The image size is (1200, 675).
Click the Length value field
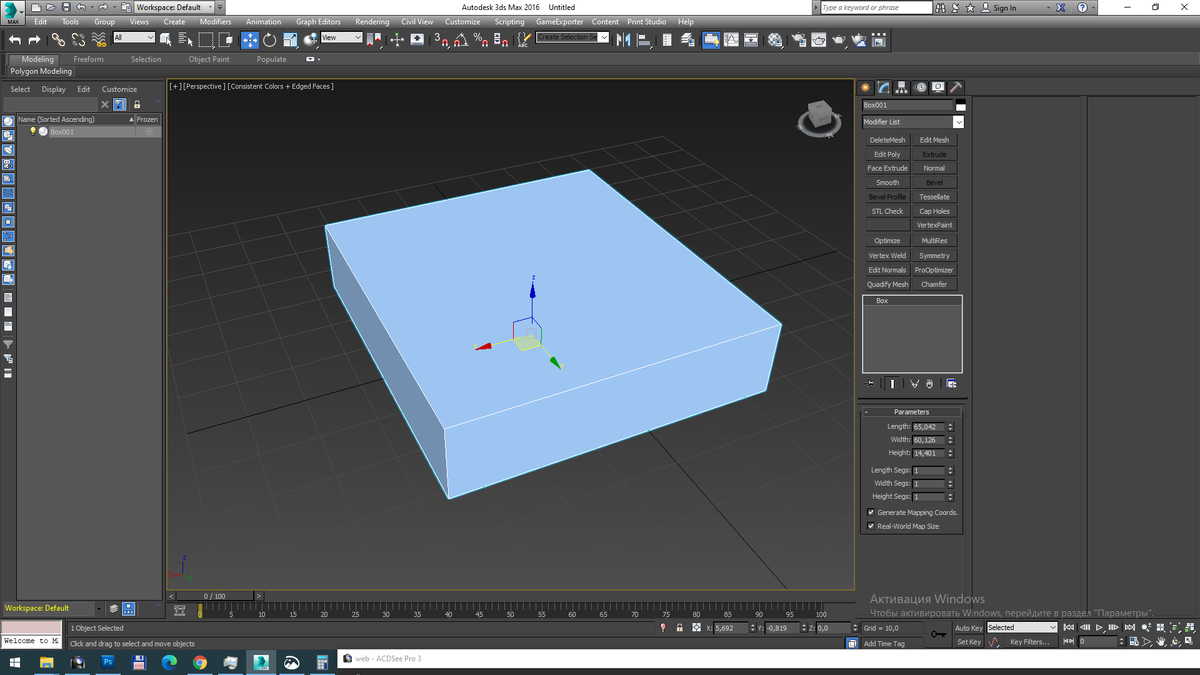point(928,427)
